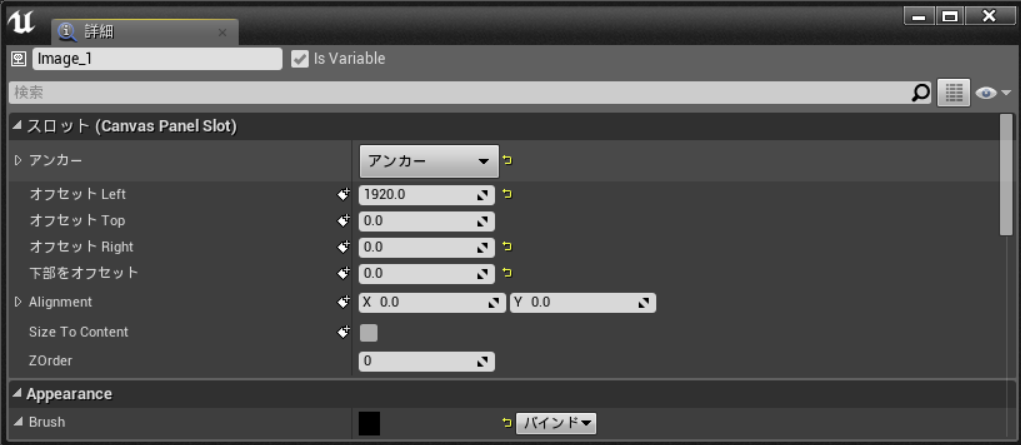1021x445 pixels.
Task: Click the Unreal Engine logo icon
Action: (x=21, y=22)
